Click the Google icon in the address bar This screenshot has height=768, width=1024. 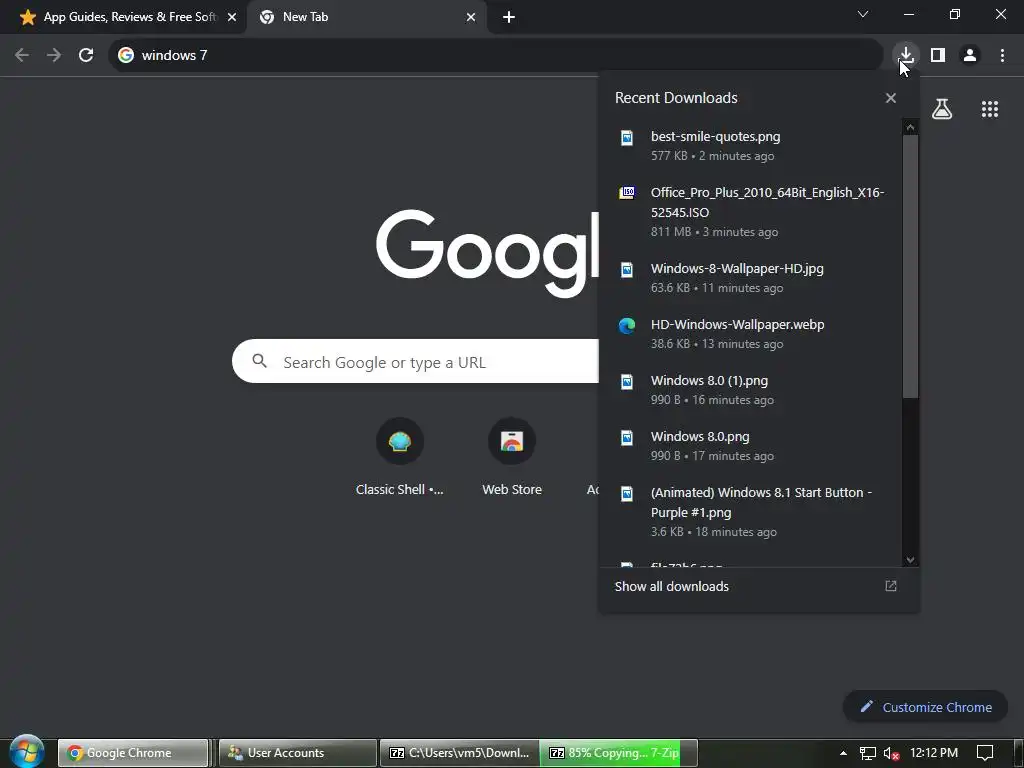point(126,55)
